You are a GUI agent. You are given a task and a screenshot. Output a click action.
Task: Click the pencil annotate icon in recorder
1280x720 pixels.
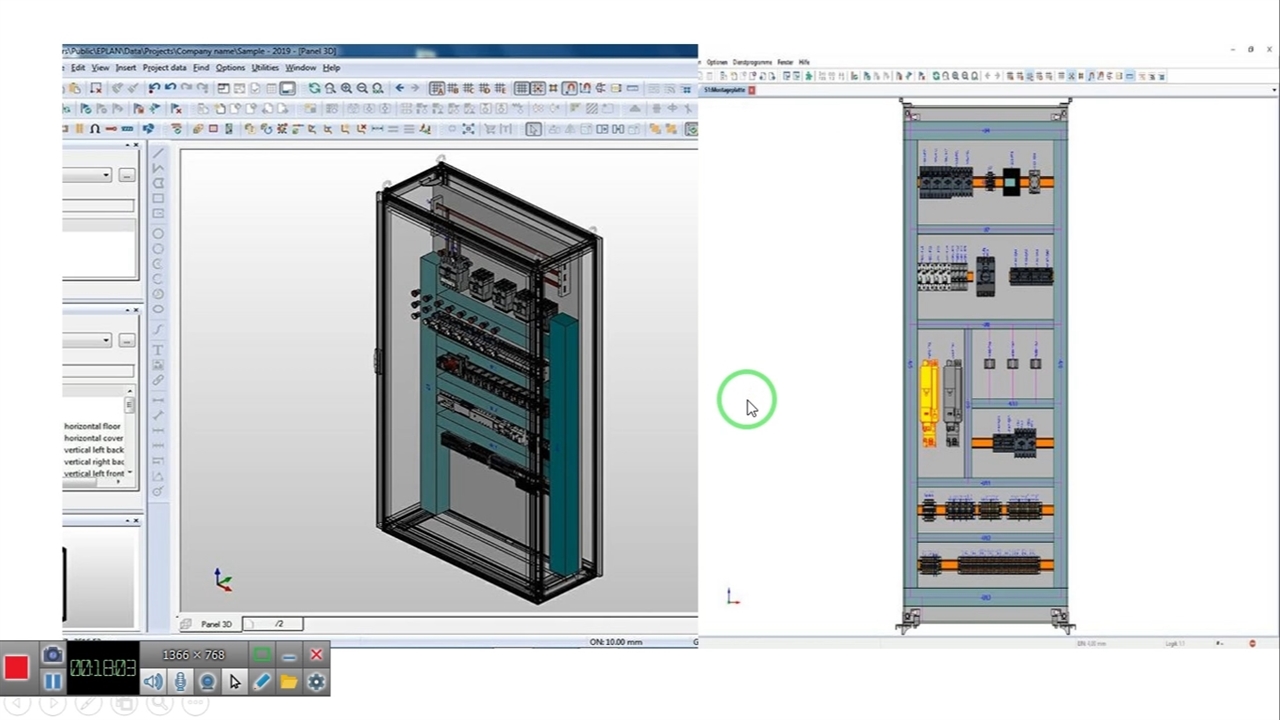click(262, 682)
